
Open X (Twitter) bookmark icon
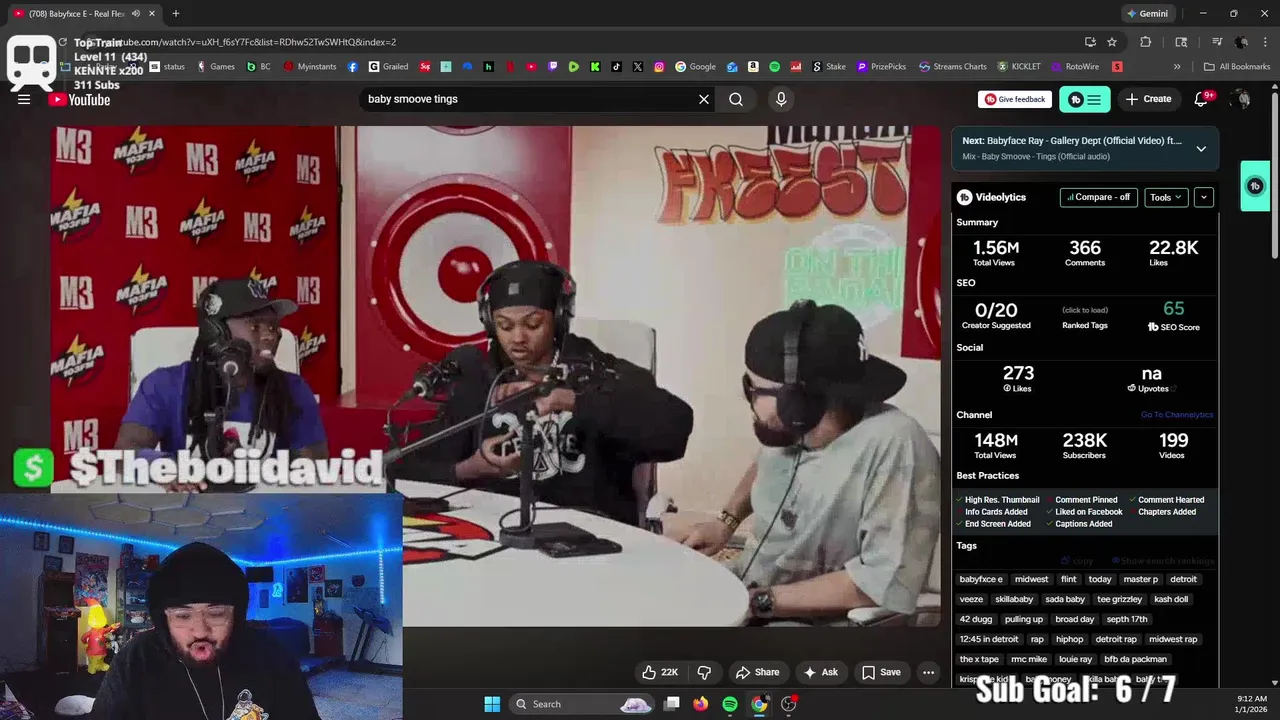[638, 67]
